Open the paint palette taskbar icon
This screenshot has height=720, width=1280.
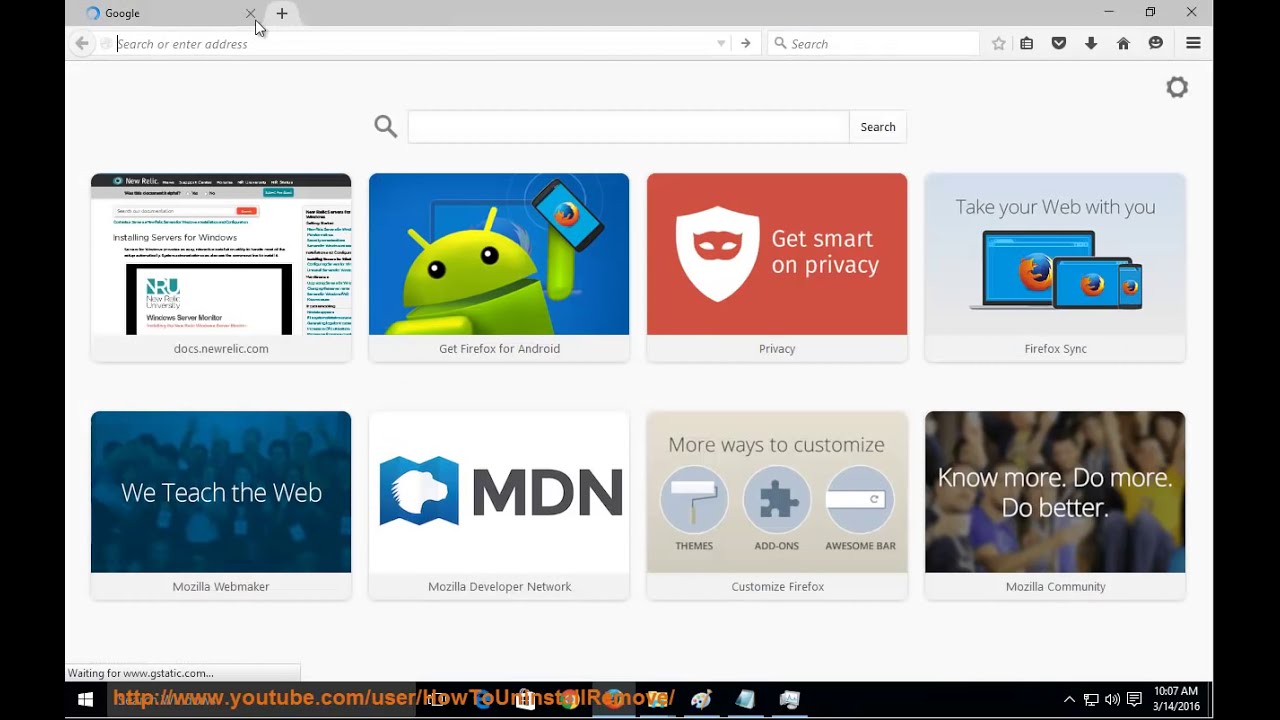pyautogui.click(x=701, y=699)
